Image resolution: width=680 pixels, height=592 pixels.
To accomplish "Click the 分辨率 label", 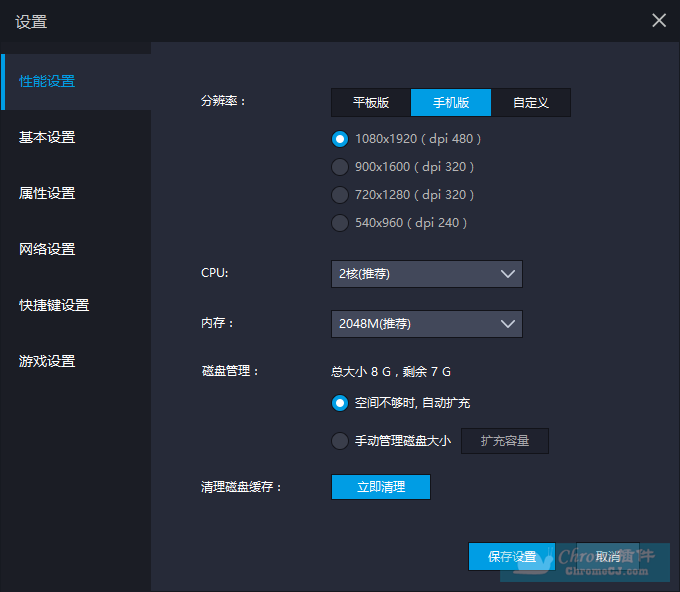I will pyautogui.click(x=223, y=101).
